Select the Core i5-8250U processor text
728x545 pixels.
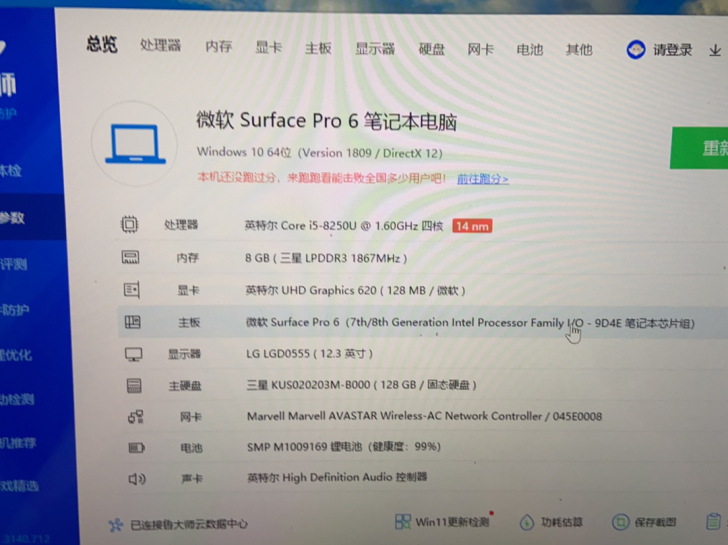click(344, 226)
